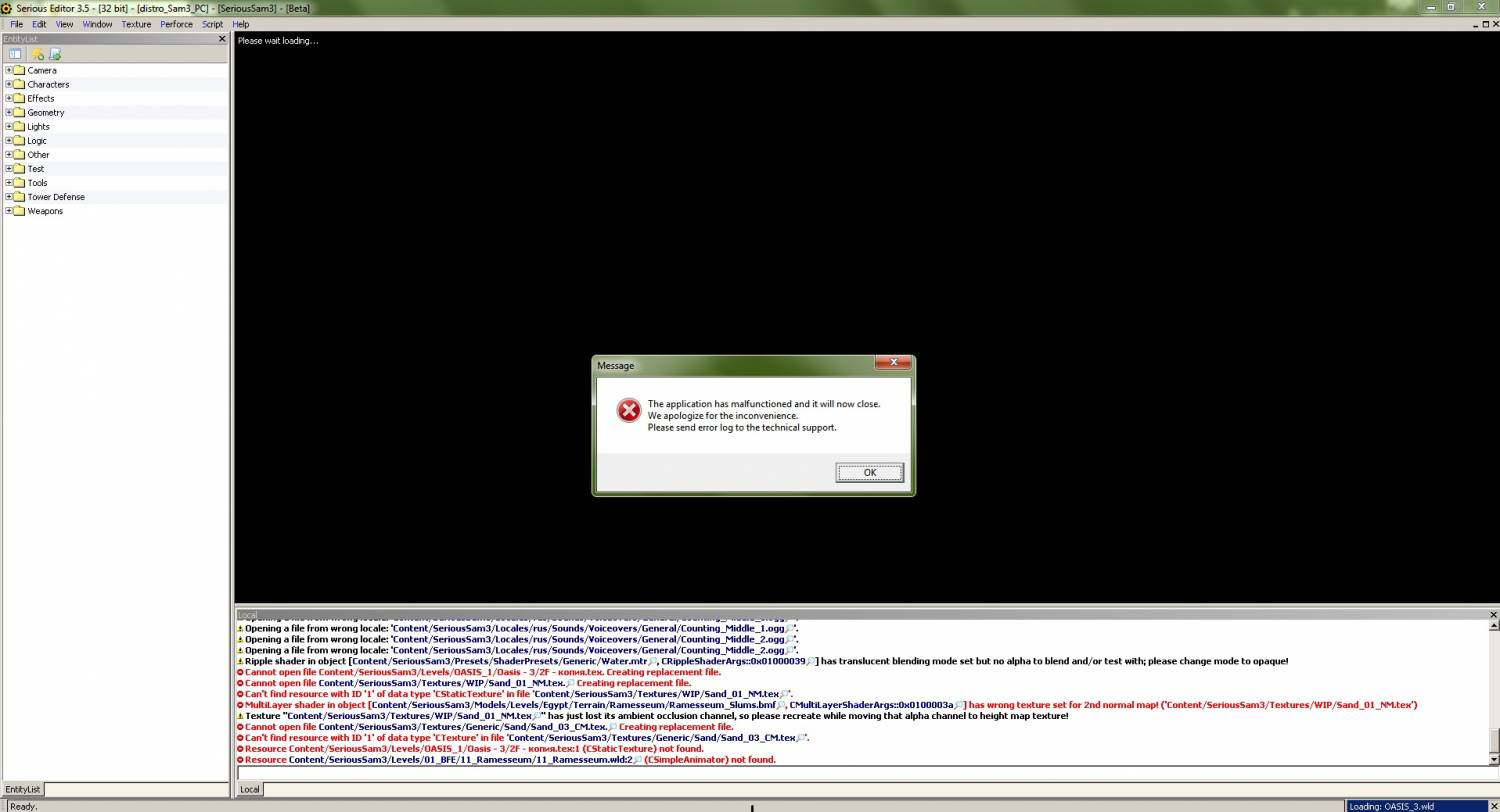Expand the Effects category
This screenshot has width=1500, height=812.
[x=9, y=98]
